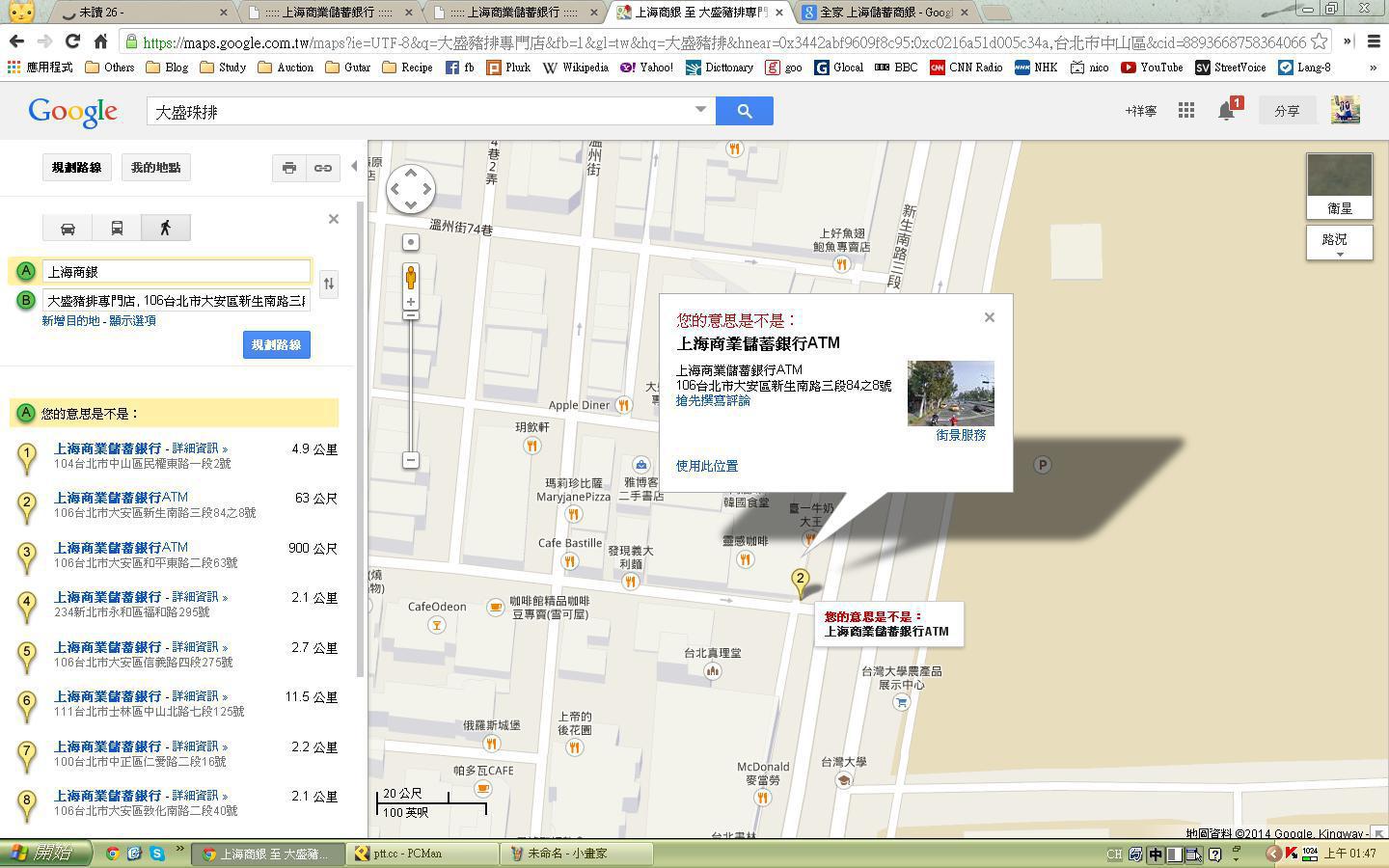Close the directions panel with X
This screenshot has height=868, width=1389.
[x=334, y=219]
